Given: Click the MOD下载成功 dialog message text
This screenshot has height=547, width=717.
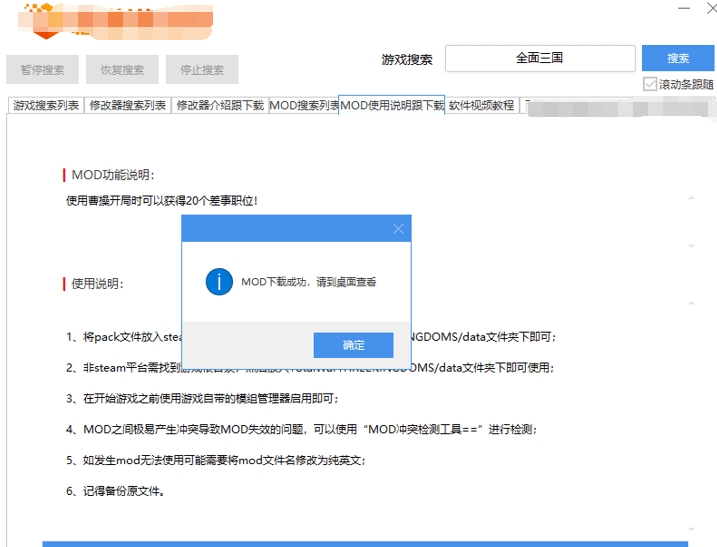Looking at the screenshot, I should click(x=309, y=282).
